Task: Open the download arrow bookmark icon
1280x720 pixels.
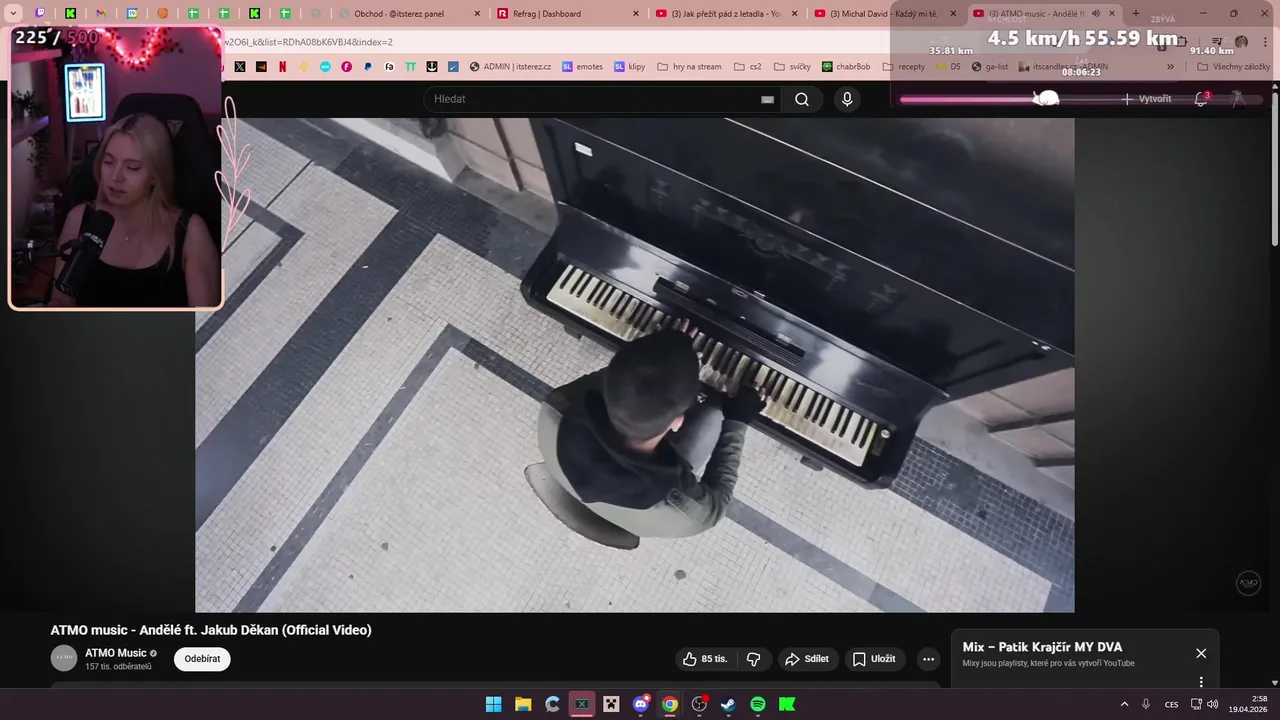Action: click(x=432, y=67)
